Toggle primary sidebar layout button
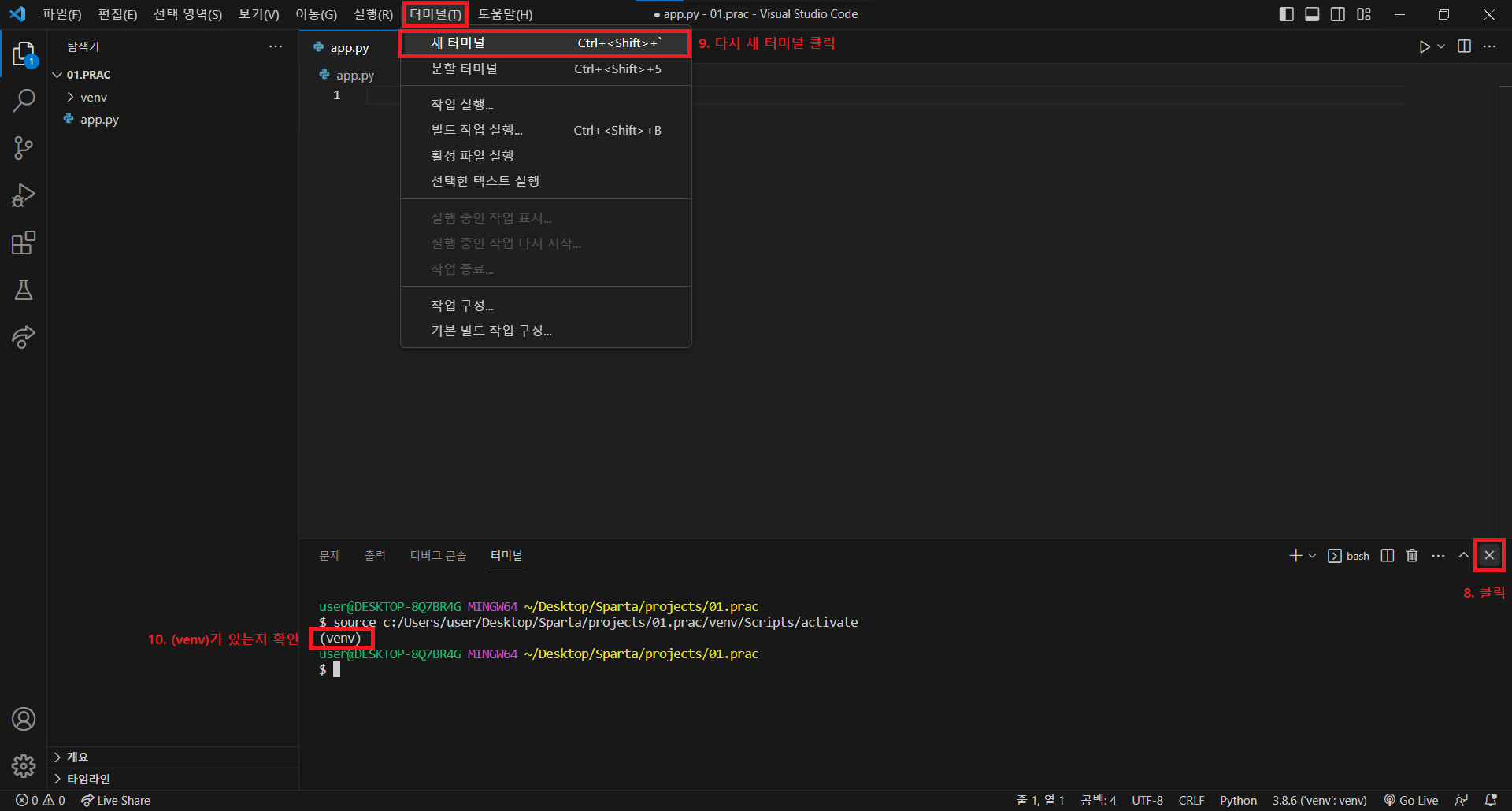The width and height of the screenshot is (1512, 811). click(x=1287, y=14)
